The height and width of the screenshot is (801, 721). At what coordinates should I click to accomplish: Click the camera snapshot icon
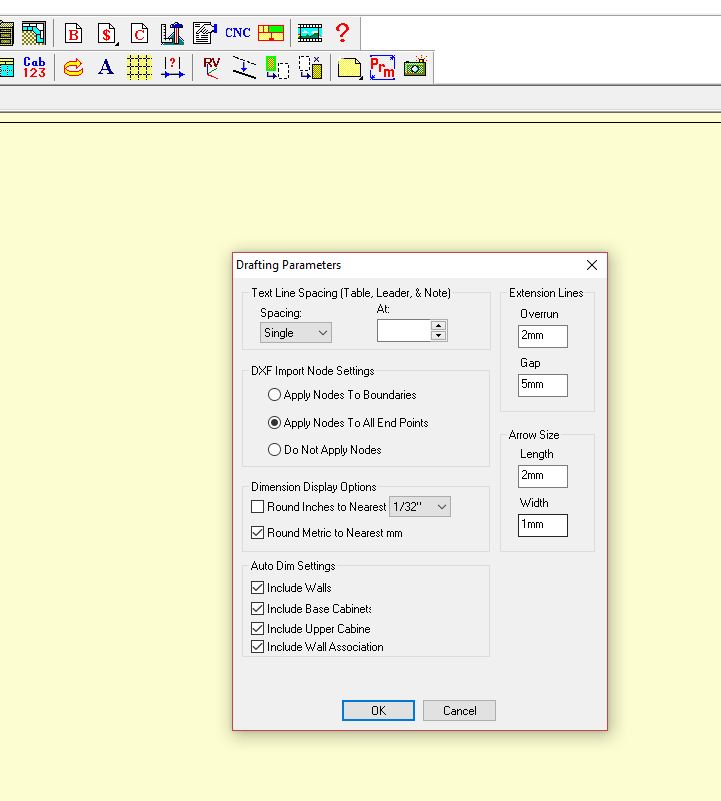pyautogui.click(x=415, y=68)
